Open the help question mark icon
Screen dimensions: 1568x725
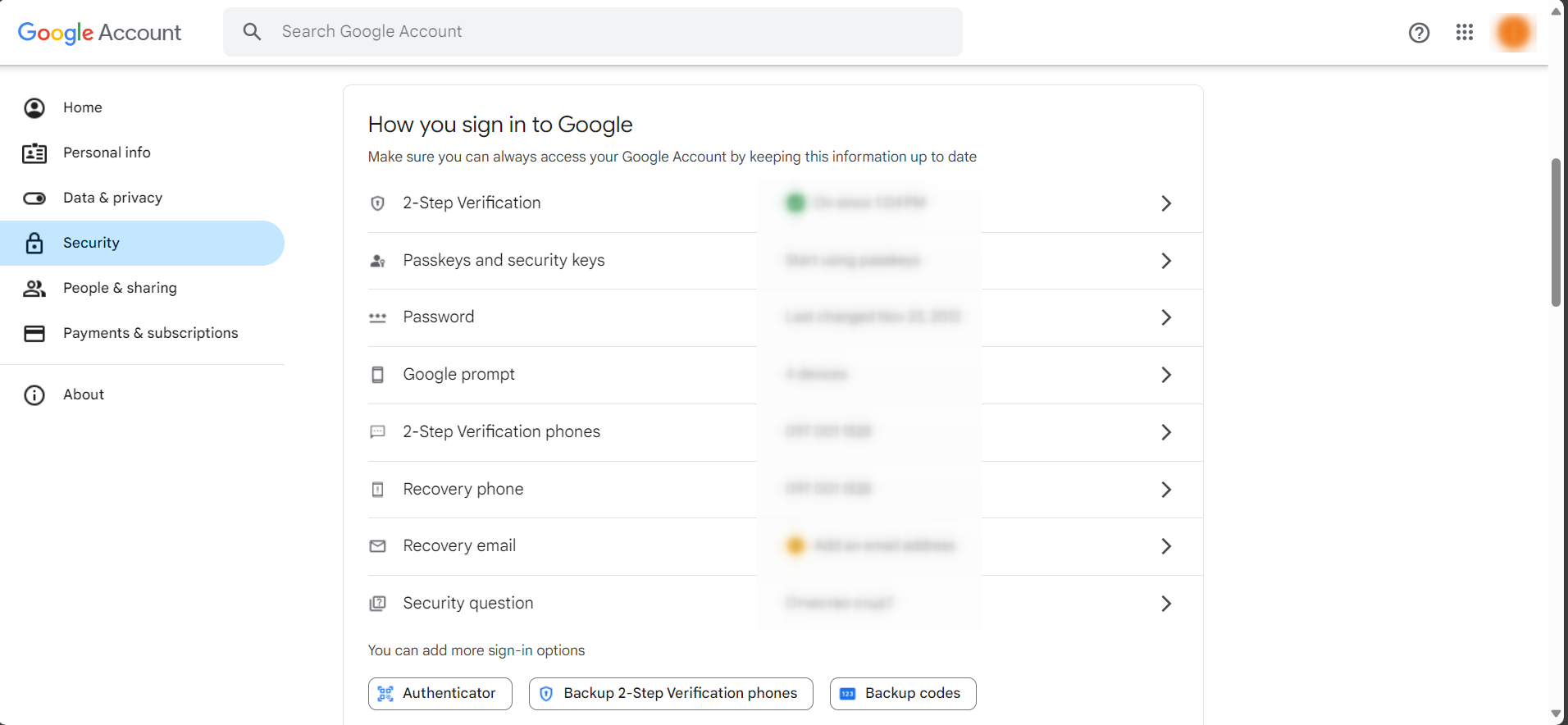(1419, 33)
